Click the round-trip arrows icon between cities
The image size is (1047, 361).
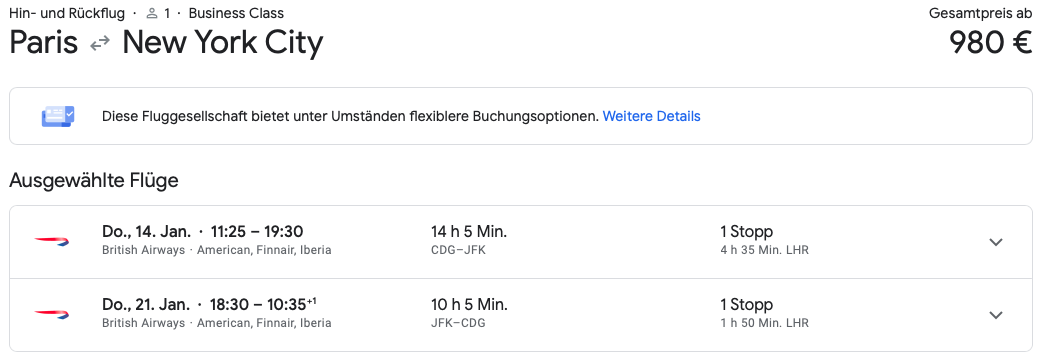click(100, 44)
